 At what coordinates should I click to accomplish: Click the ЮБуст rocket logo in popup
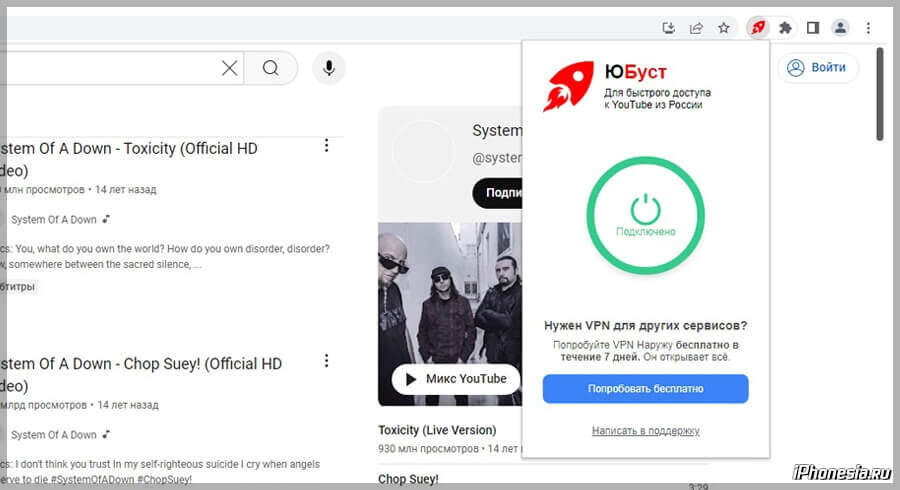point(569,86)
